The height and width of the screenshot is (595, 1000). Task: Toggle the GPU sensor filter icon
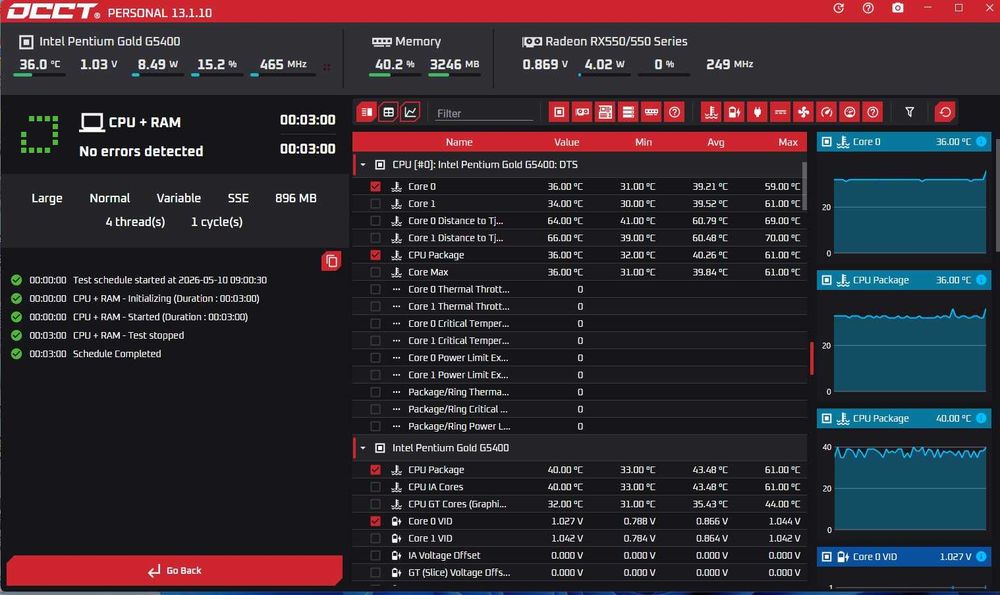point(582,112)
